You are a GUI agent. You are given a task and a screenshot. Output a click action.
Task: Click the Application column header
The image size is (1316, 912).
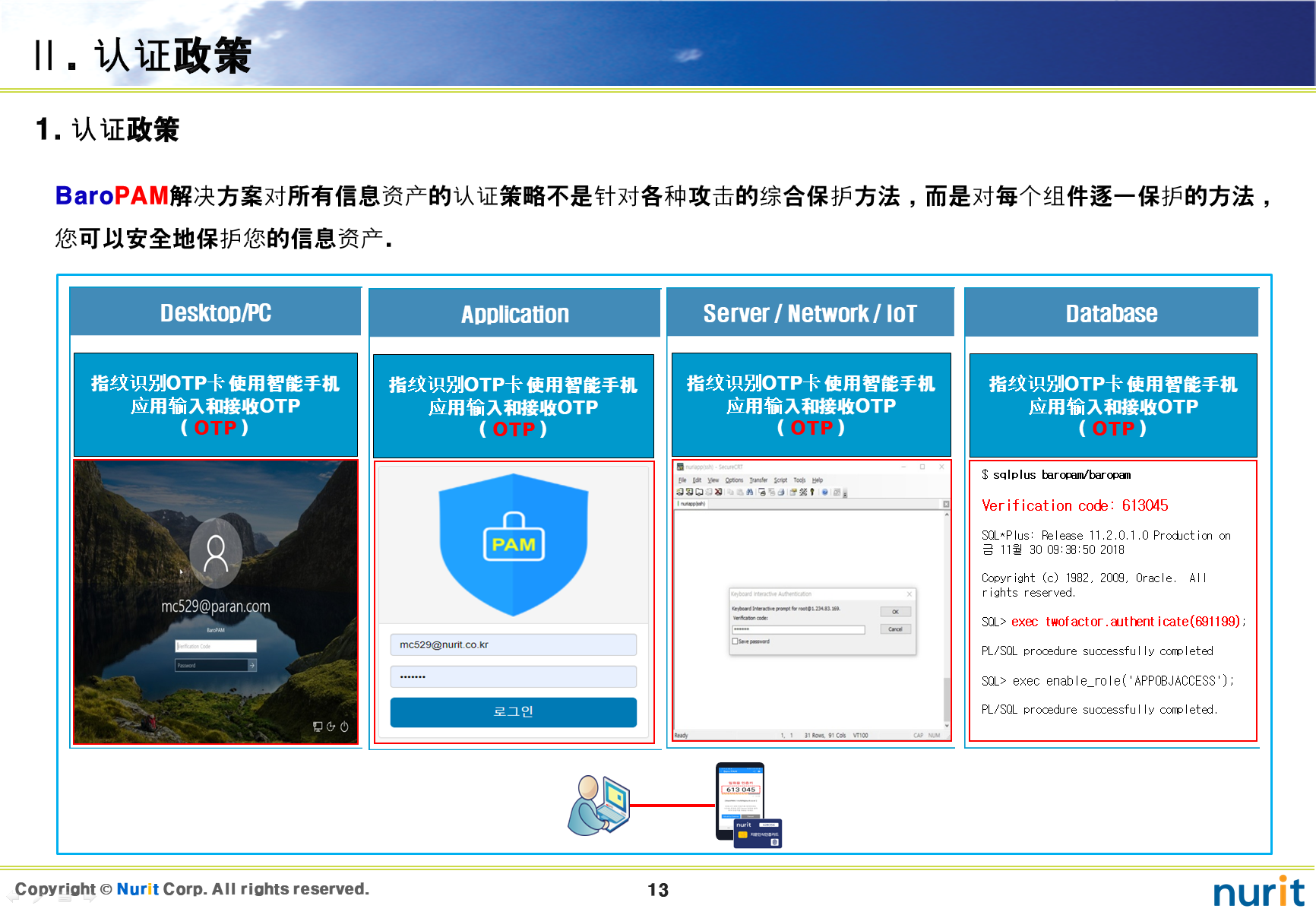pyautogui.click(x=514, y=313)
